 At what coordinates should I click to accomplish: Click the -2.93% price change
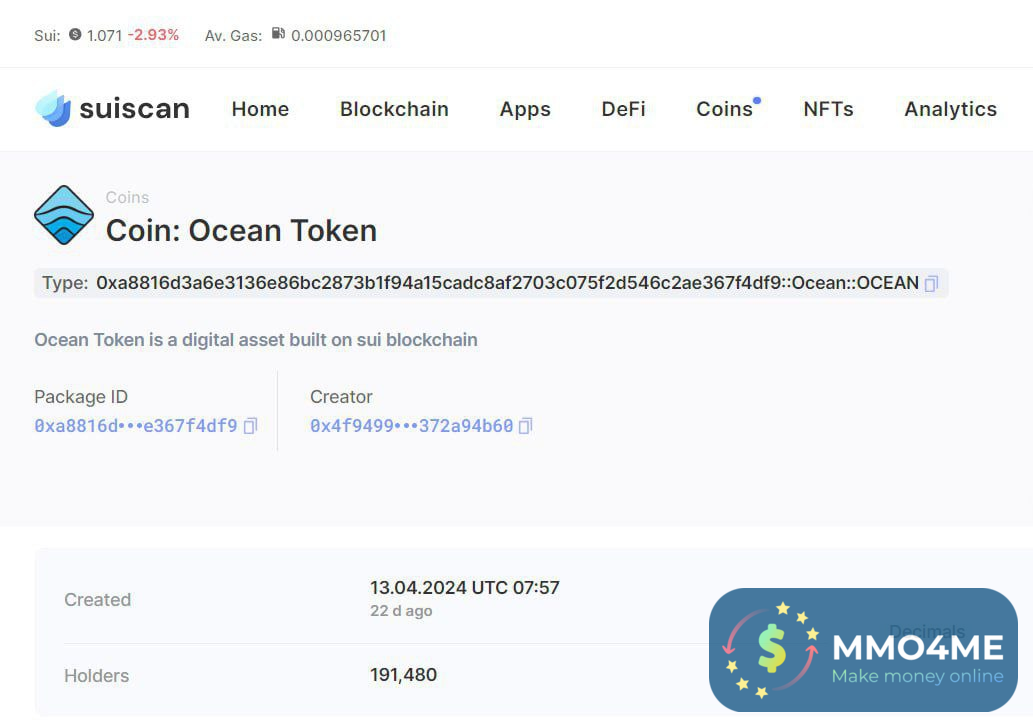pos(154,35)
